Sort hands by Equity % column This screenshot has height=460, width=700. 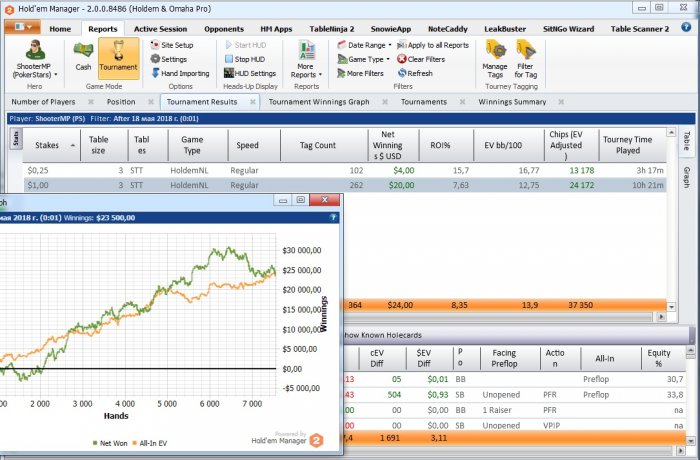(x=663, y=358)
